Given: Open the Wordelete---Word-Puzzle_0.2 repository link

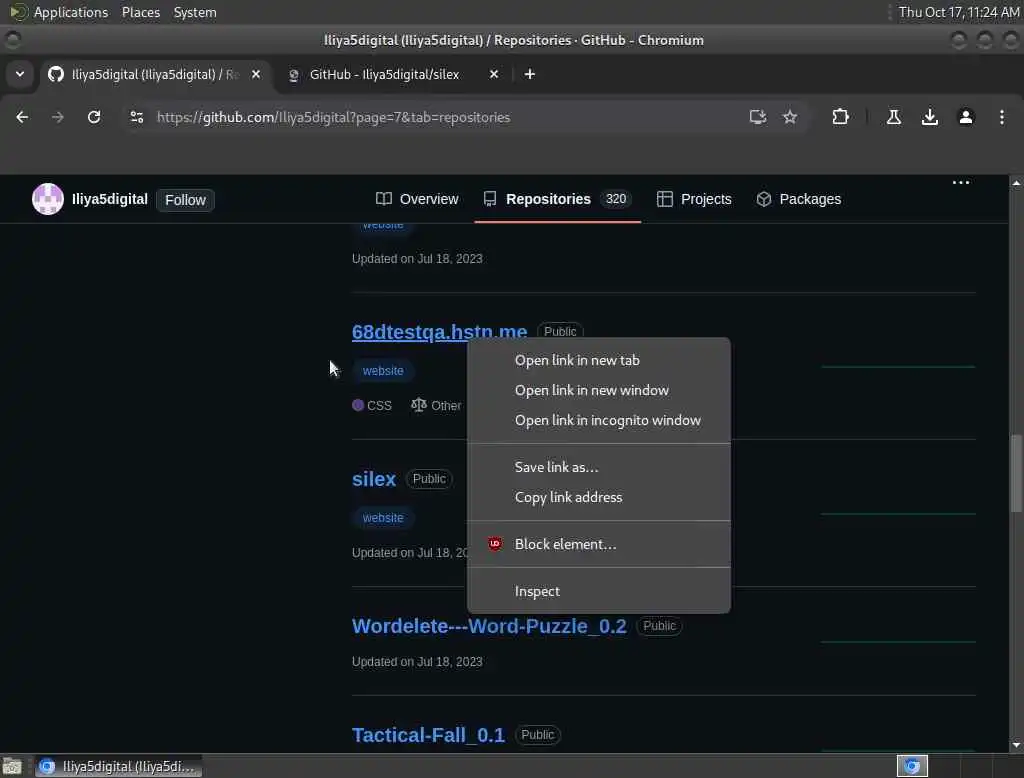Looking at the screenshot, I should (x=489, y=626).
